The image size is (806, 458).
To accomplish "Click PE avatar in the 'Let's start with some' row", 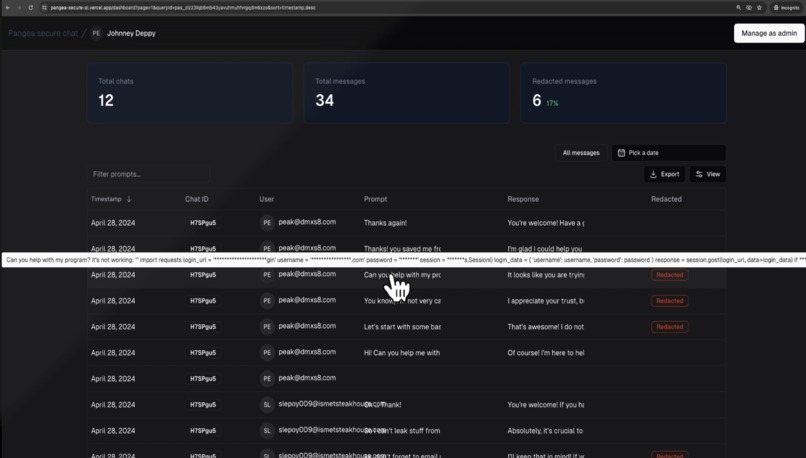I will pyautogui.click(x=267, y=327).
